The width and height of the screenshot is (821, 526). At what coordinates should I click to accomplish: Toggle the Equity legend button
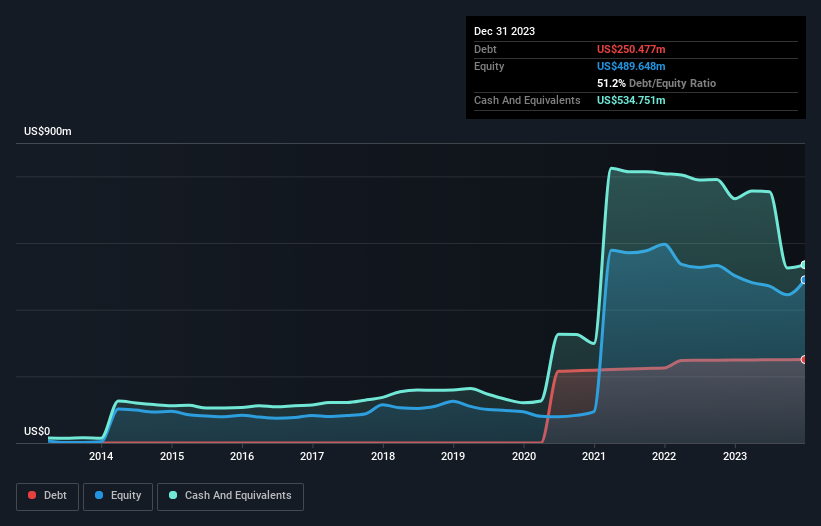[118, 496]
